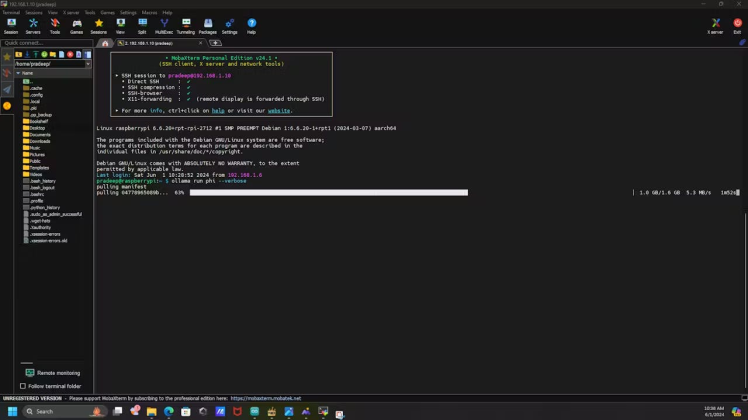Open the Settings gears toolbar icon
The width and height of the screenshot is (748, 420).
click(x=229, y=26)
